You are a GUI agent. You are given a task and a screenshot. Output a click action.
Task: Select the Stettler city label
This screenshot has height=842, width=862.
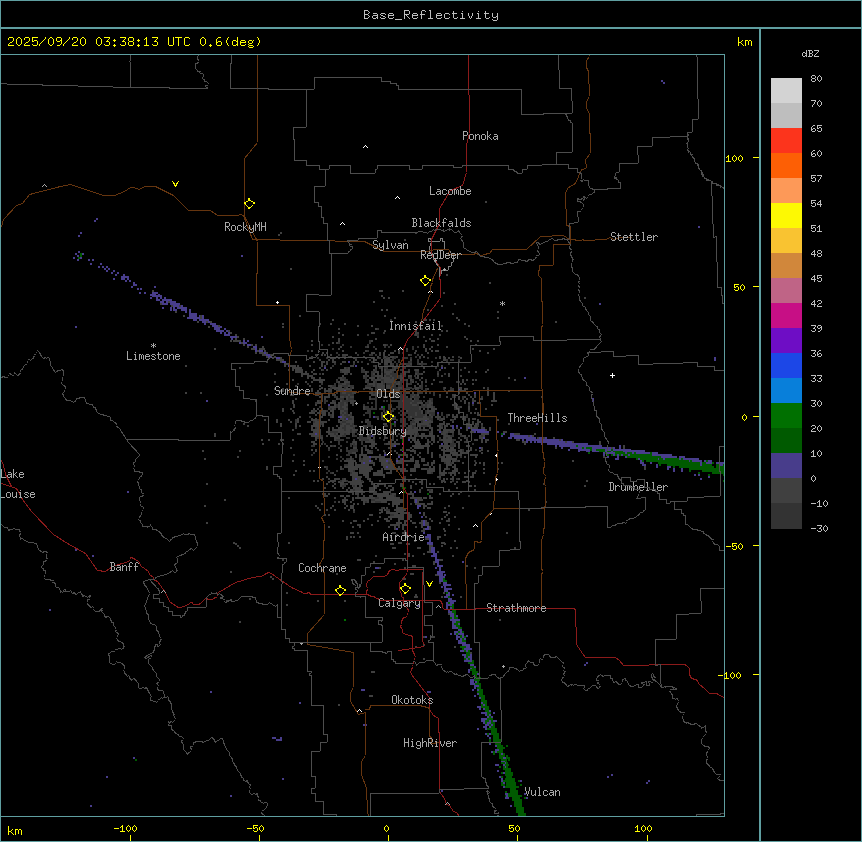point(634,237)
